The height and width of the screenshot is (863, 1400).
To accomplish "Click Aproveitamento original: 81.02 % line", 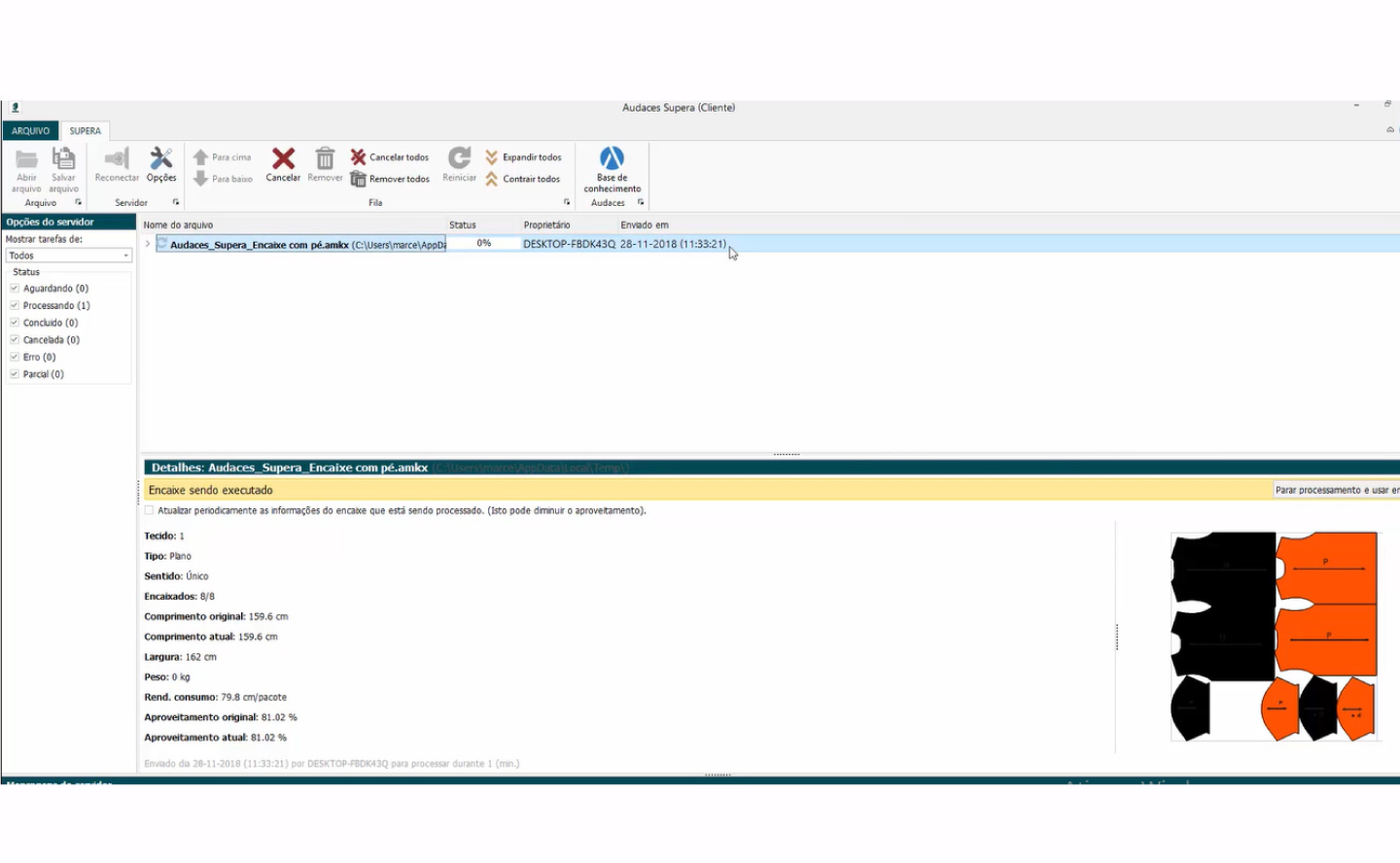I will tap(221, 717).
